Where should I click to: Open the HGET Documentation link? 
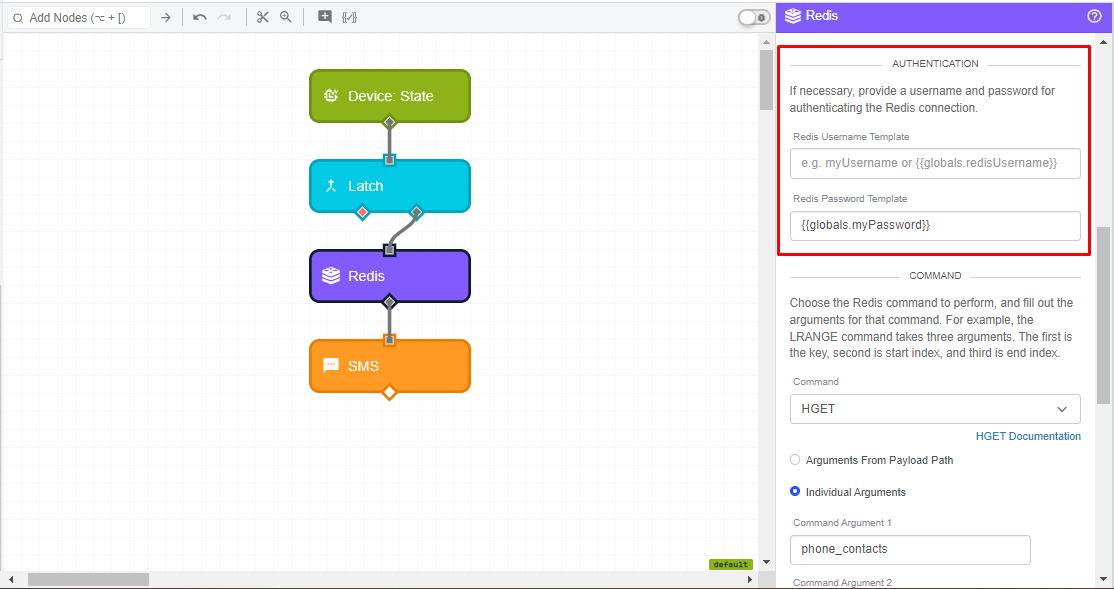click(x=1028, y=436)
